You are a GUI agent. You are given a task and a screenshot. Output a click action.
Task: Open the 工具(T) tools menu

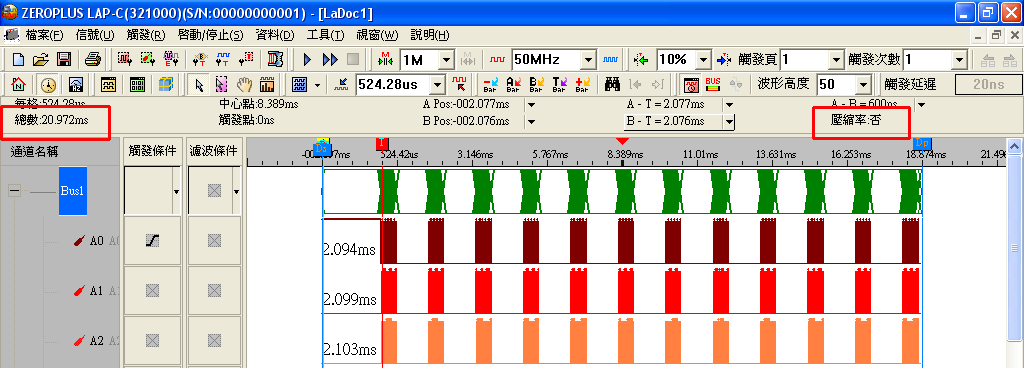(x=325, y=35)
